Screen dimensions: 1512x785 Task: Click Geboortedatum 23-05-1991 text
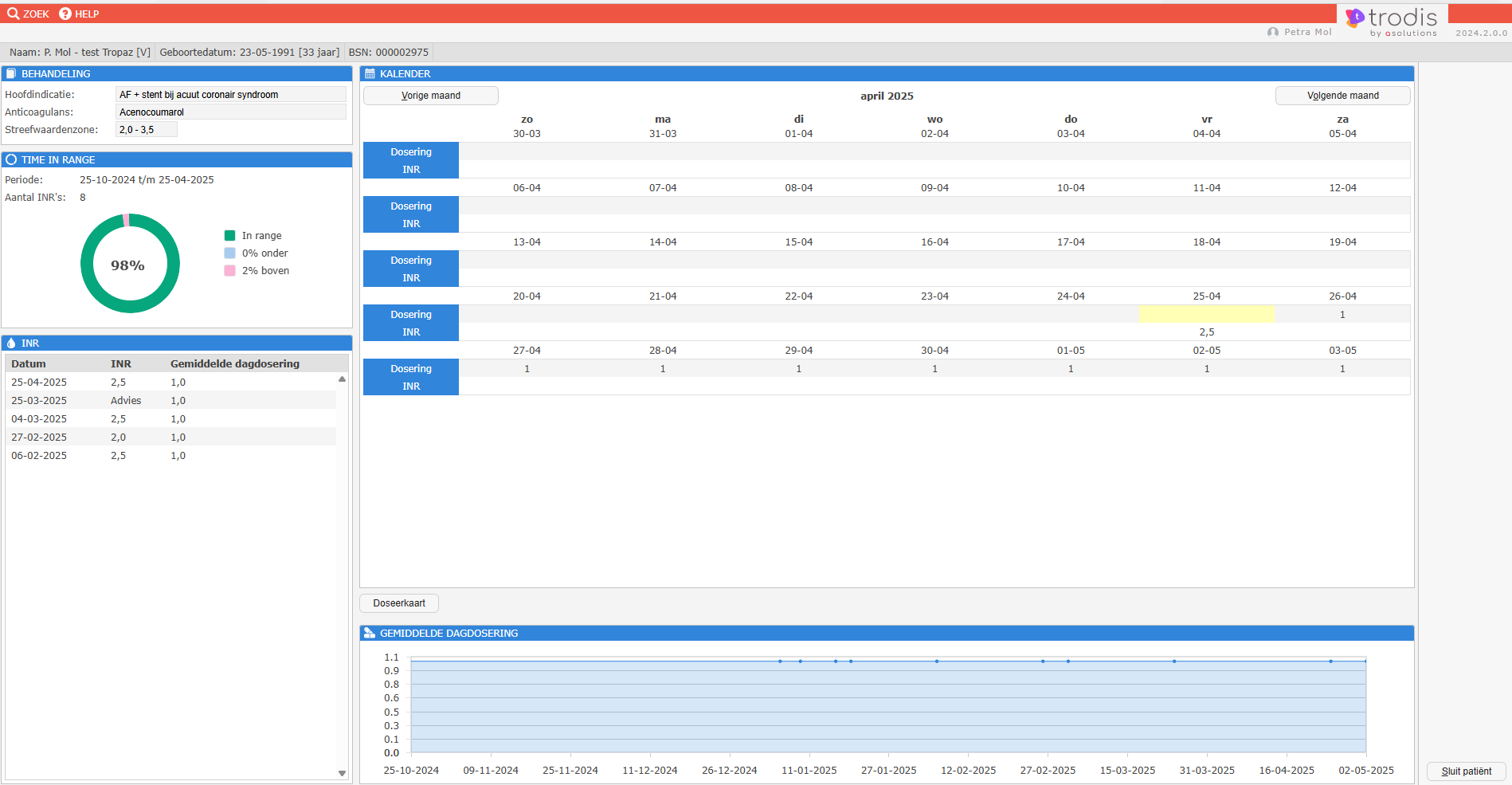249,52
